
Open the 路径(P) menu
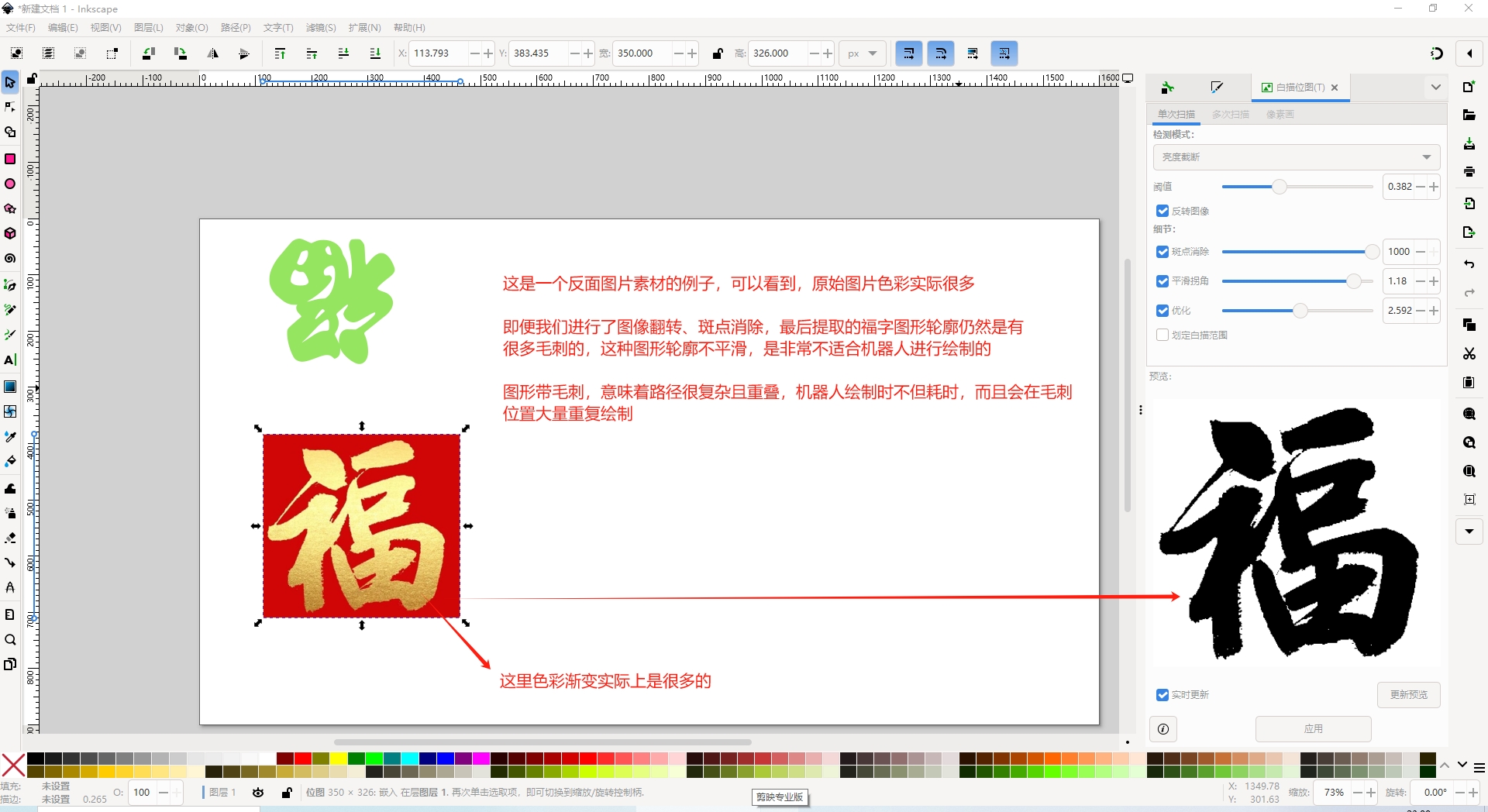[236, 28]
